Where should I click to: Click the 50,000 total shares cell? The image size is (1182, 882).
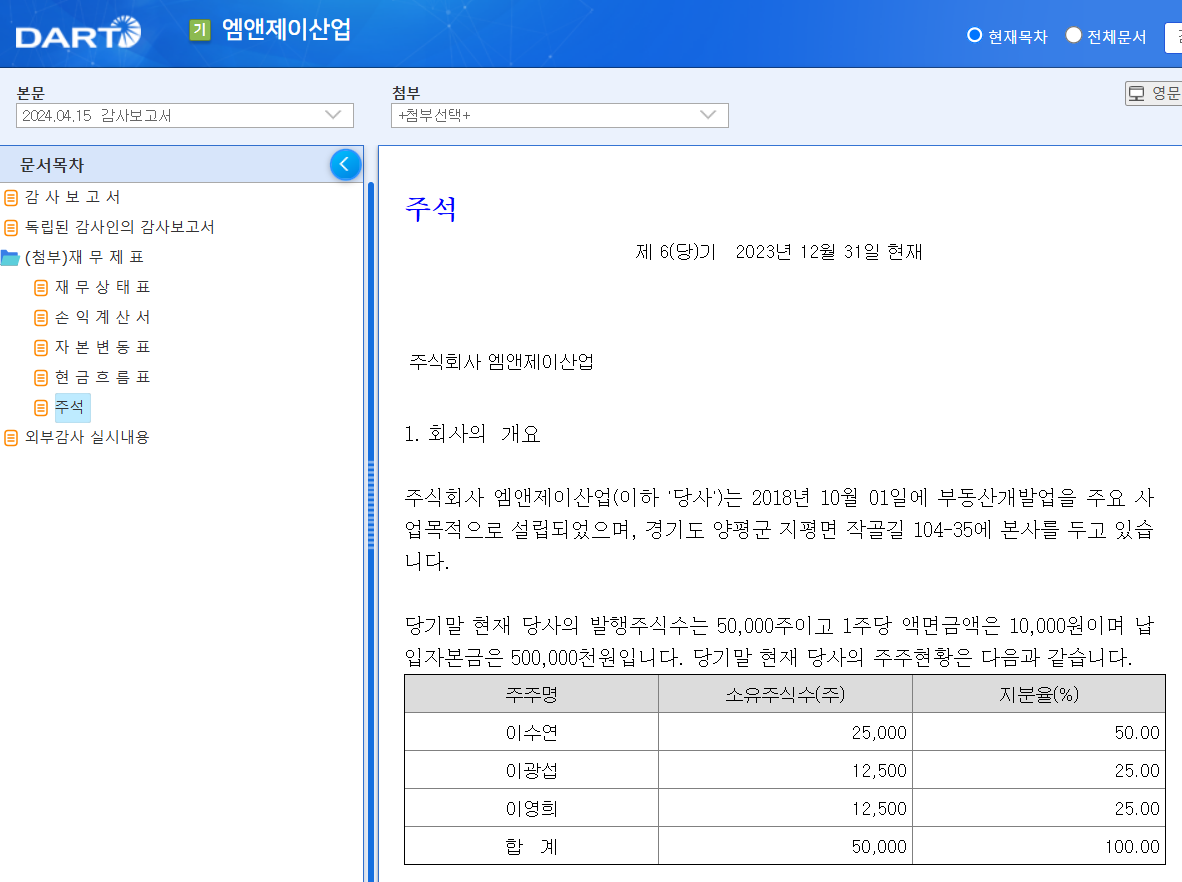pyautogui.click(x=785, y=847)
